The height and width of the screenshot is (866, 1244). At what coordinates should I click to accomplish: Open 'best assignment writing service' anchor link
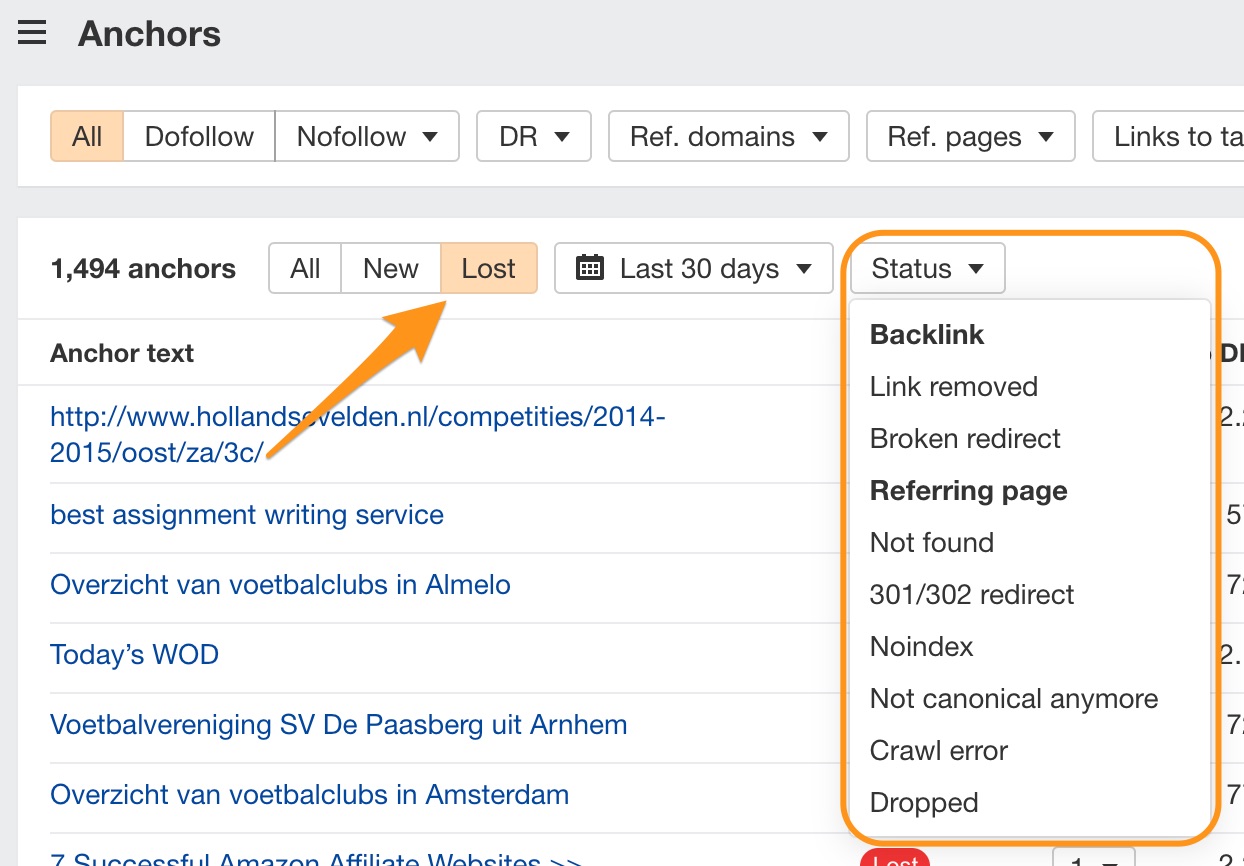[x=247, y=515]
